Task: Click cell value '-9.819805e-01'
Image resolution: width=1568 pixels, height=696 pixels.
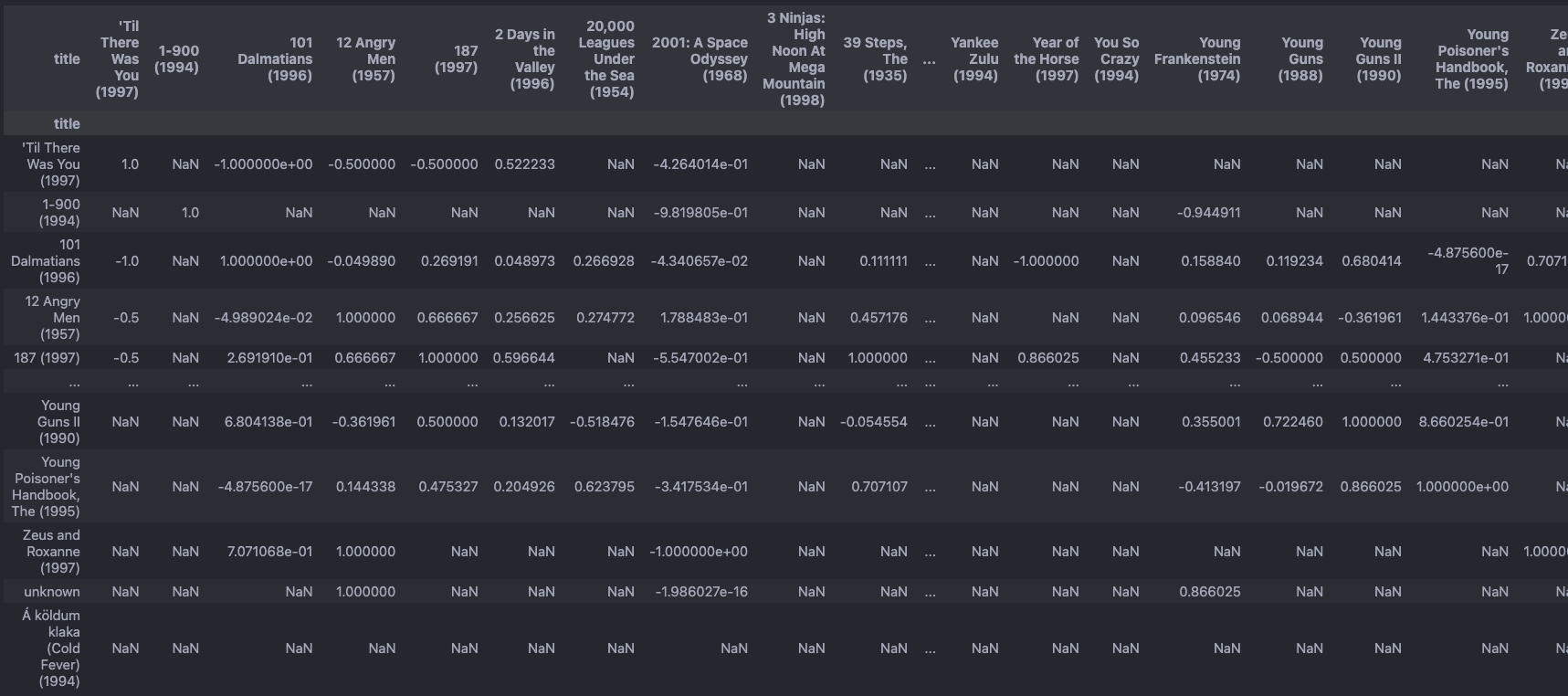Action: click(x=700, y=213)
